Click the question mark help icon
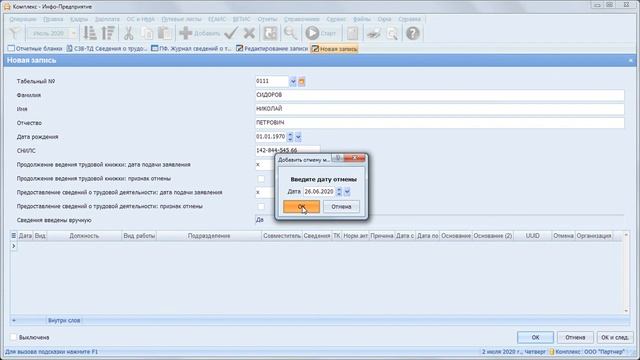The image size is (640, 360). coord(413,33)
